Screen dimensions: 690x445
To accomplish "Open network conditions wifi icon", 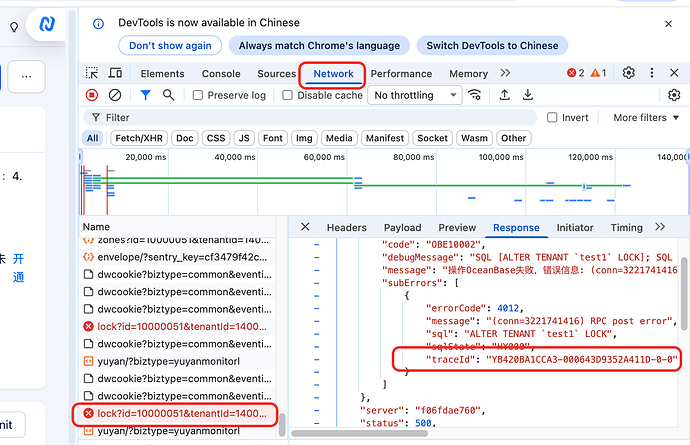I will pyautogui.click(x=475, y=95).
